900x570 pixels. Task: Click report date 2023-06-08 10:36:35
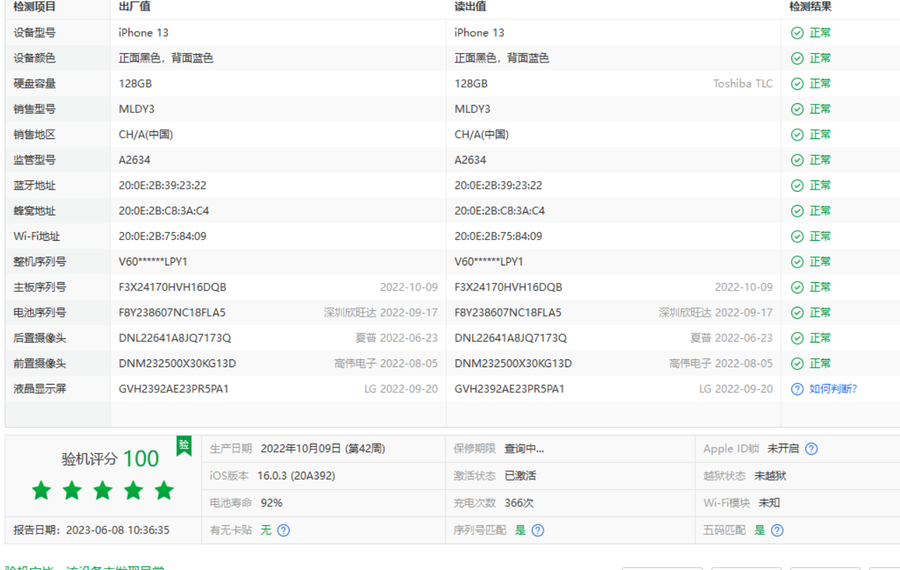pyautogui.click(x=118, y=530)
